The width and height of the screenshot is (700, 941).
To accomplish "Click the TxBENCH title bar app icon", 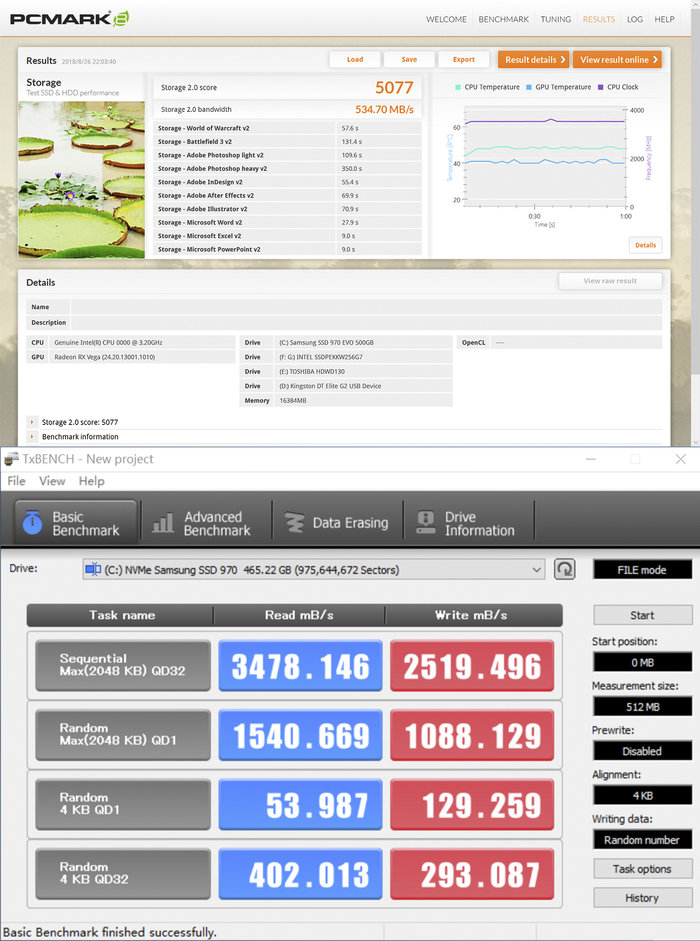I will click(x=11, y=459).
